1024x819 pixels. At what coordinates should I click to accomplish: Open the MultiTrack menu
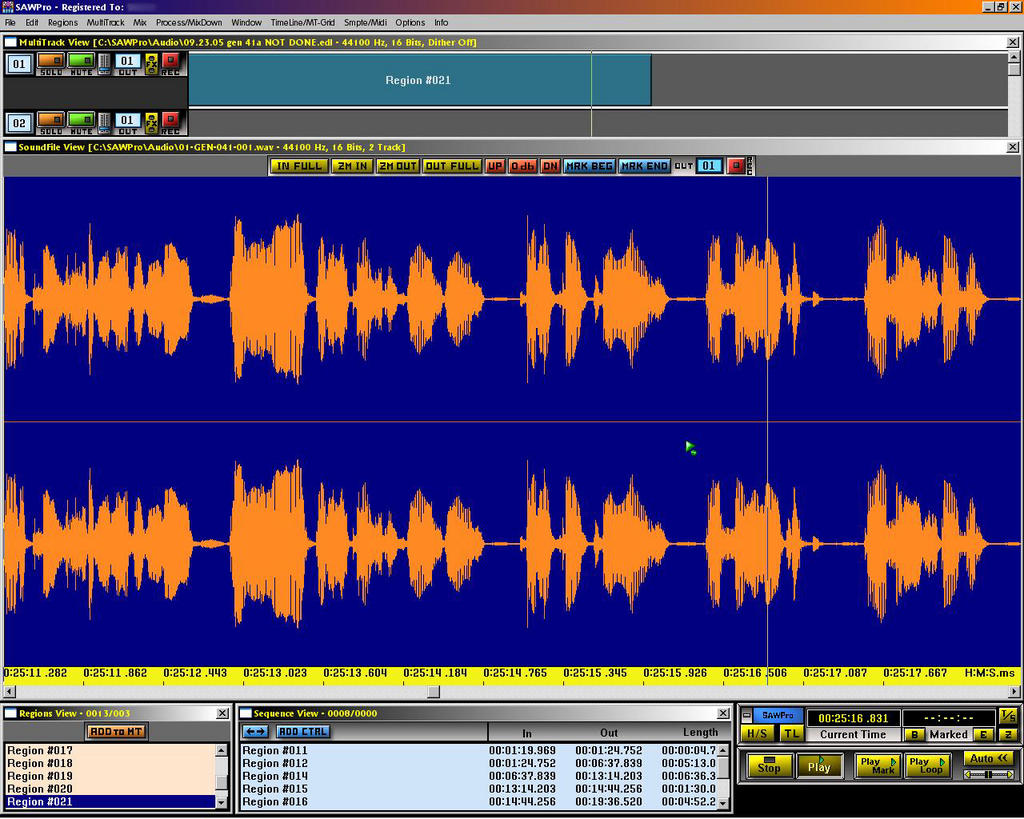105,22
